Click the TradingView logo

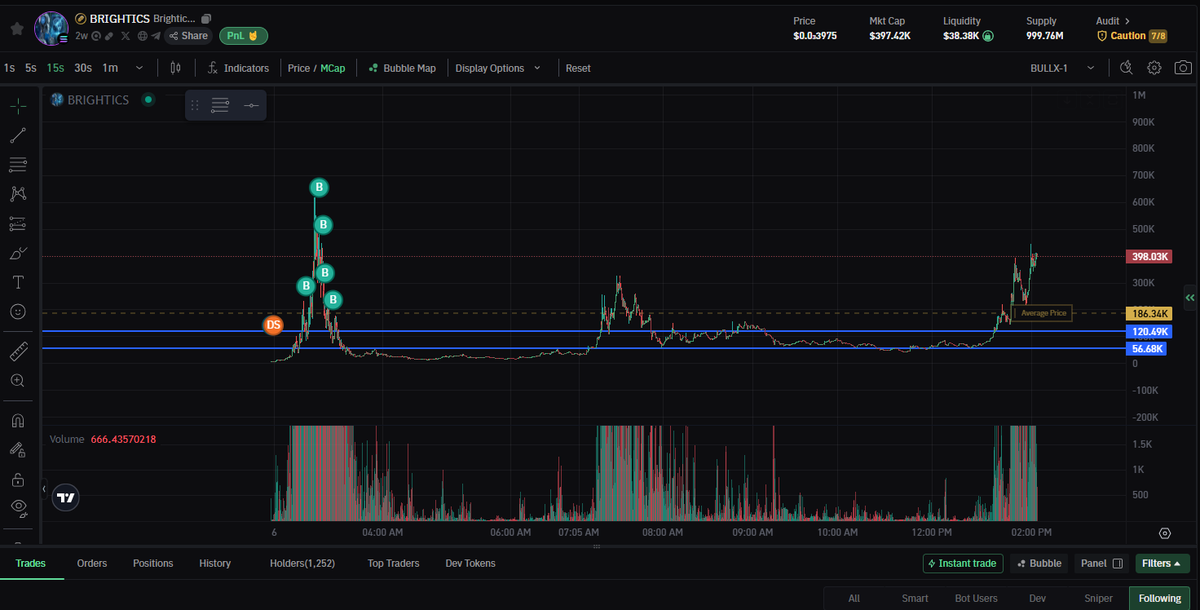coord(66,497)
